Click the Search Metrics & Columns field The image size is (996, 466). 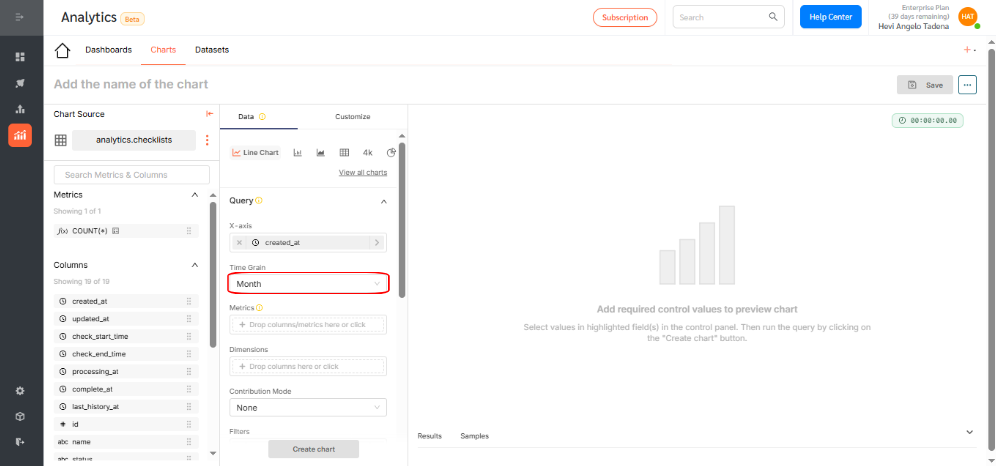coord(131,175)
